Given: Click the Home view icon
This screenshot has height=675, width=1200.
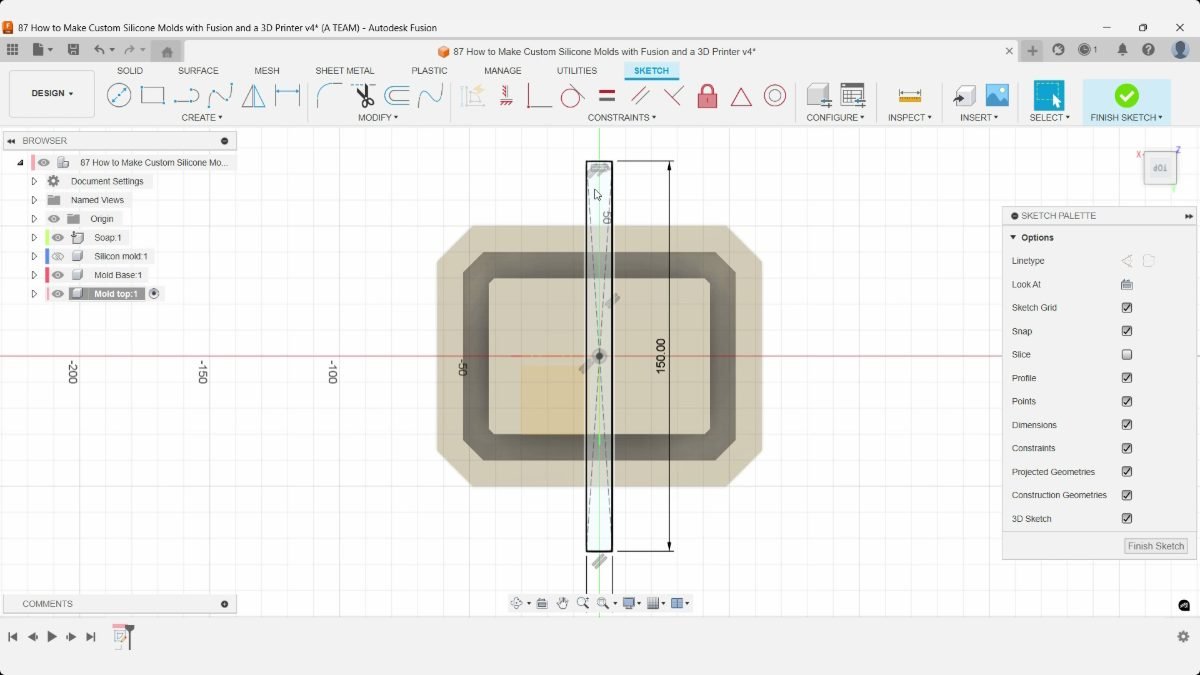Looking at the screenshot, I should click(x=167, y=51).
